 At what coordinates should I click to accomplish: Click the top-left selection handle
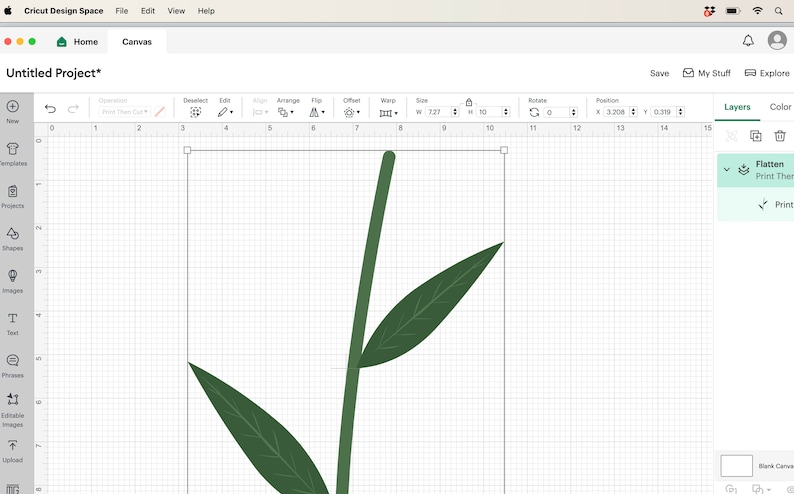[x=187, y=150]
